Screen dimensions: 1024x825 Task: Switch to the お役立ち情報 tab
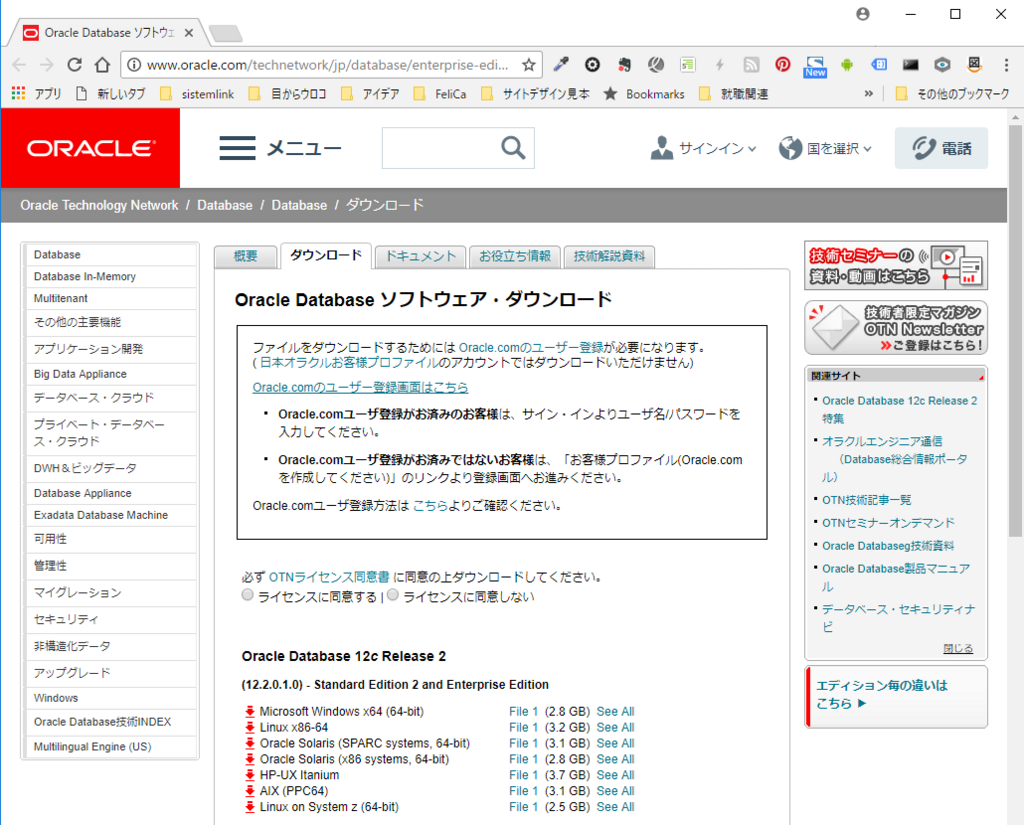click(x=515, y=256)
